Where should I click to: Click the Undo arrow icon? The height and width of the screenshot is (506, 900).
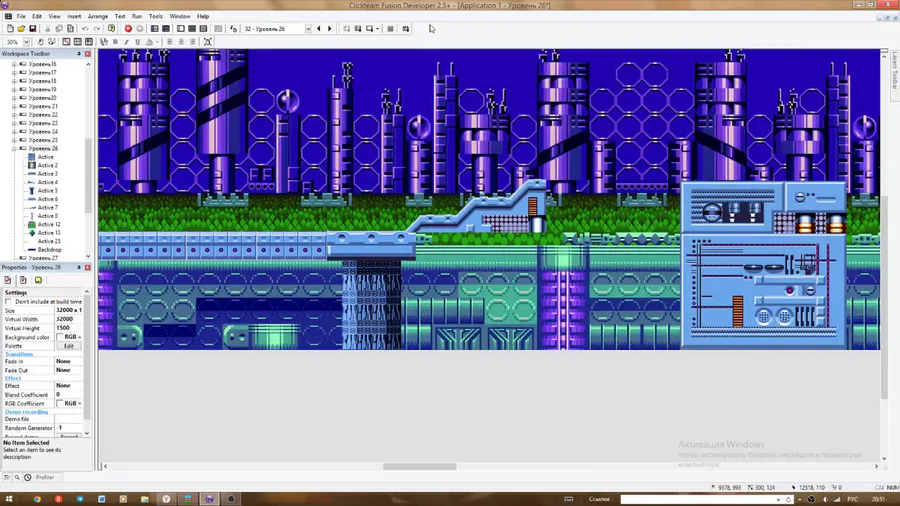click(85, 29)
